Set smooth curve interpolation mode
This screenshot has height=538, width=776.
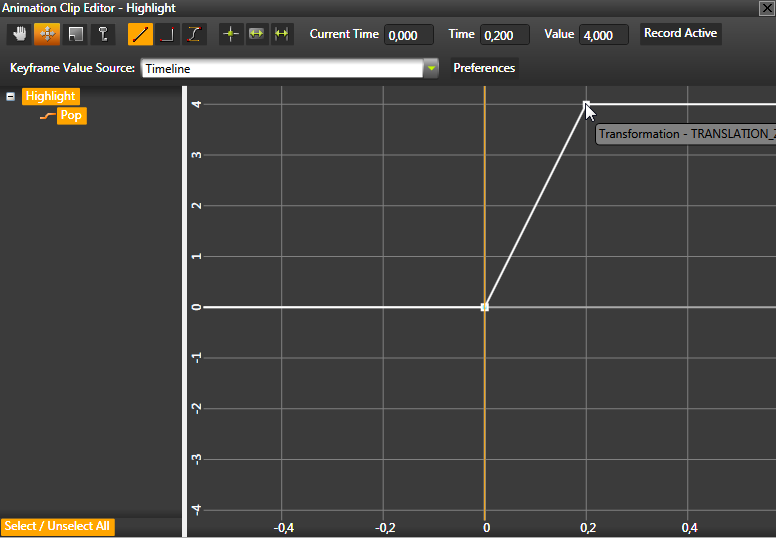coord(194,34)
